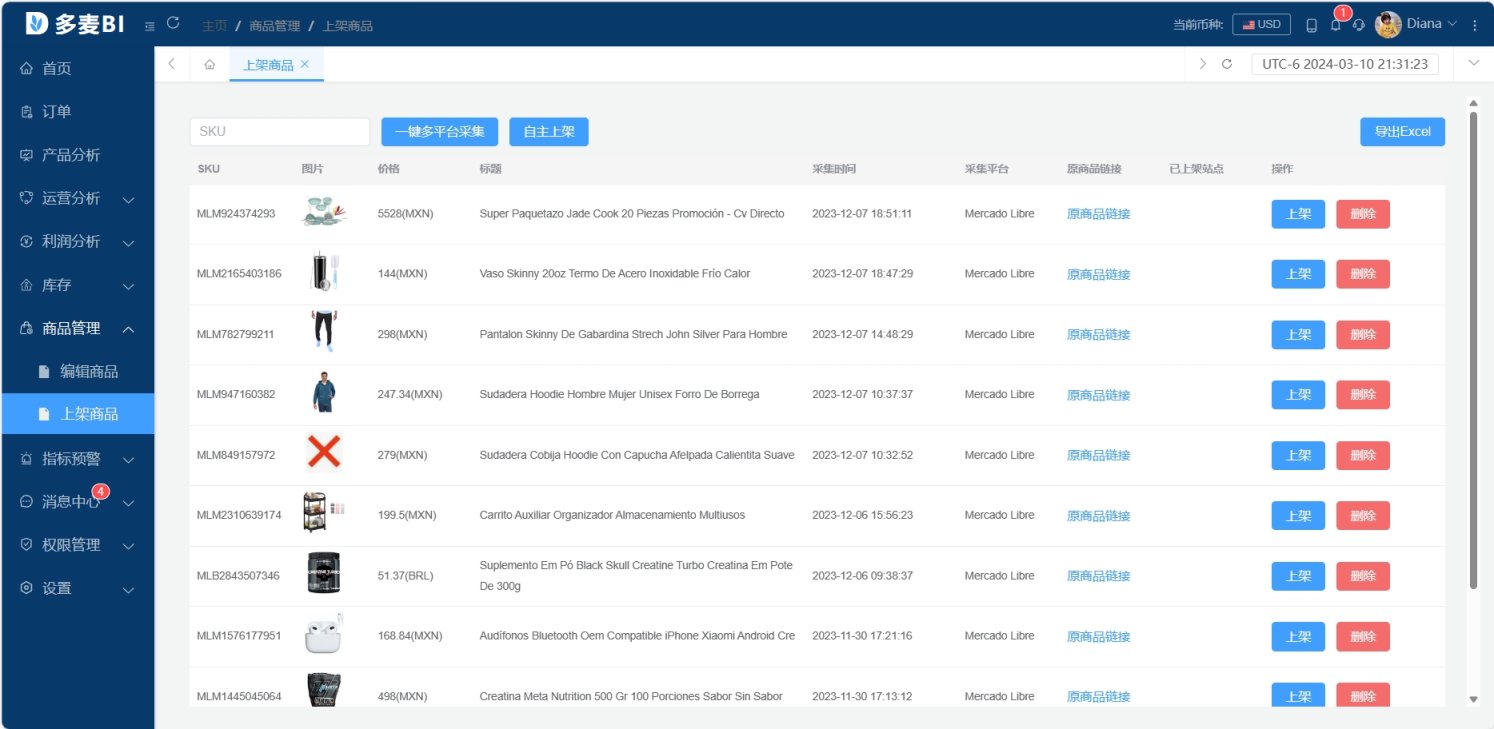This screenshot has width=1494, height=729.
Task: Collapse the 商品管理 sidebar menu
Action: (x=78, y=328)
